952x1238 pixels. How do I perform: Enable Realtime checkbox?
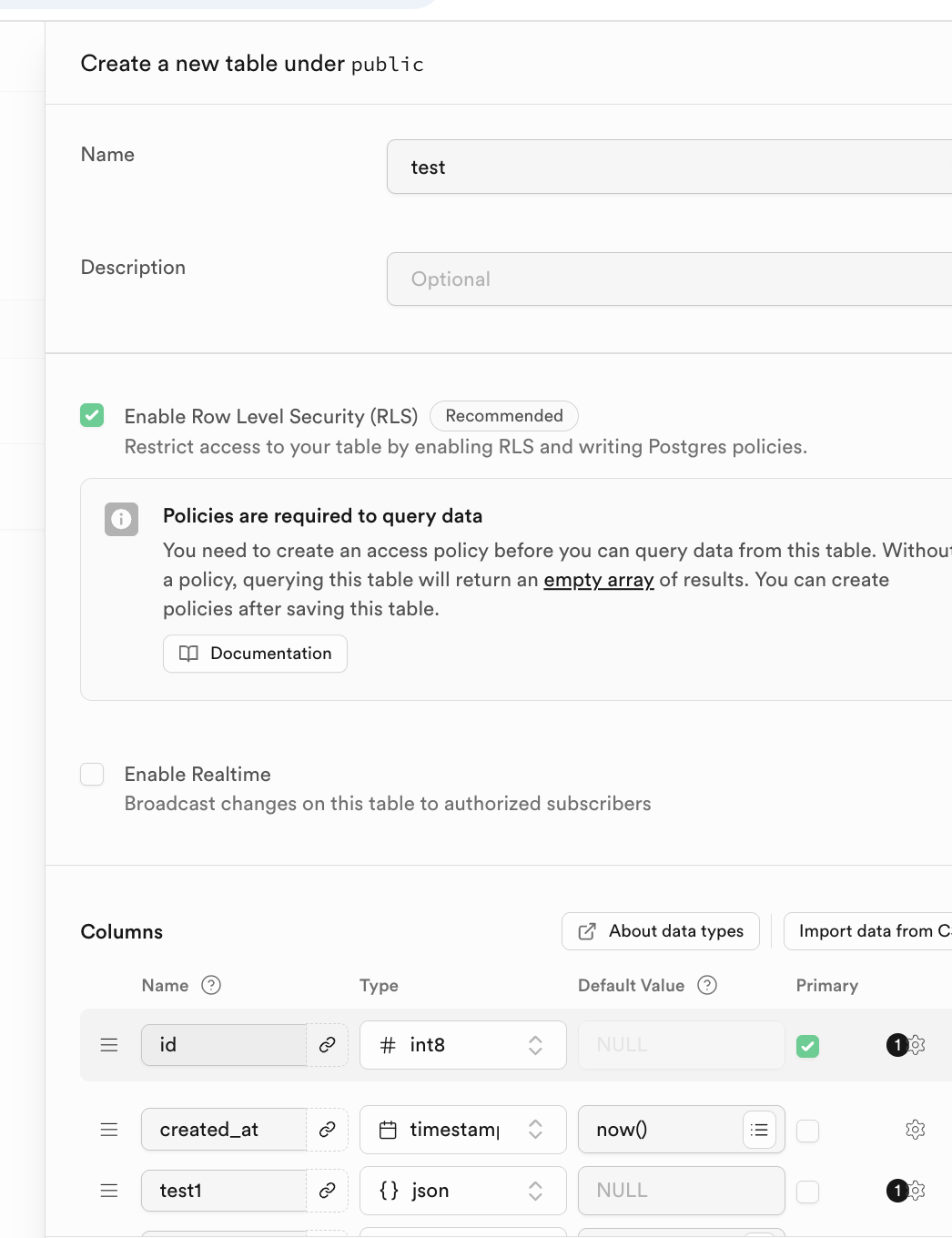click(x=92, y=775)
